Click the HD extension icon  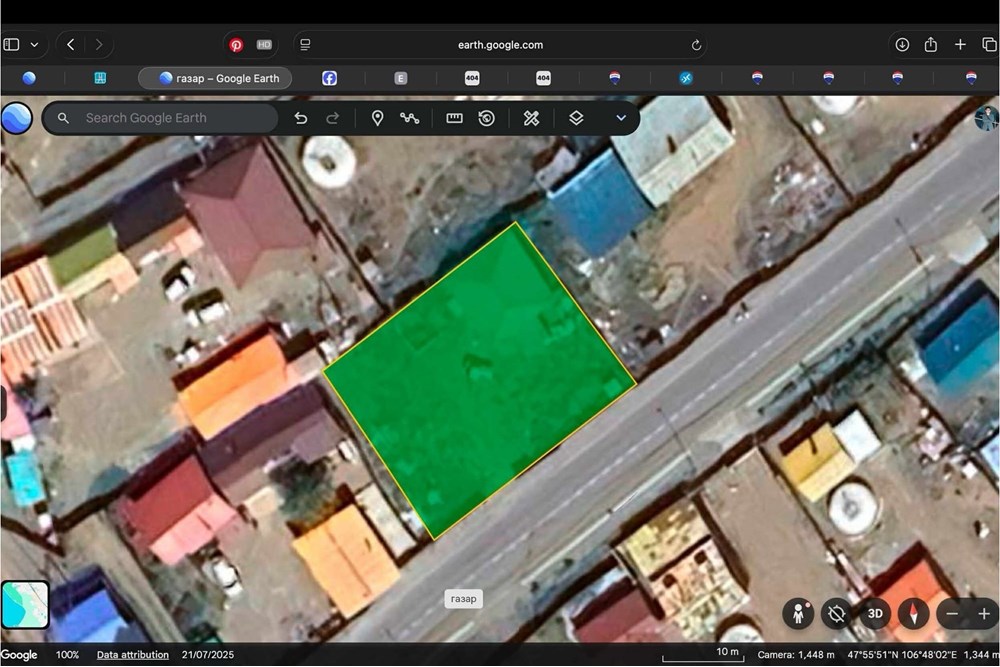point(264,45)
